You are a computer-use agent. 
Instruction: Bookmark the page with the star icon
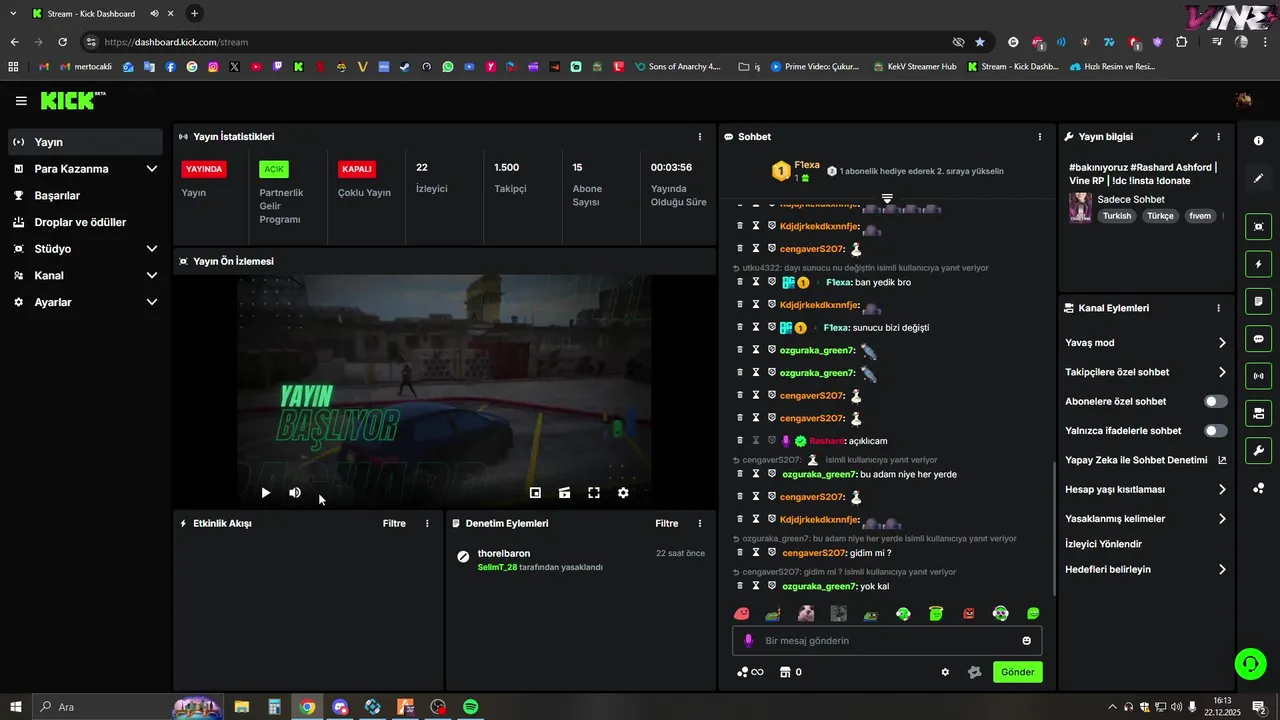pyautogui.click(x=980, y=42)
